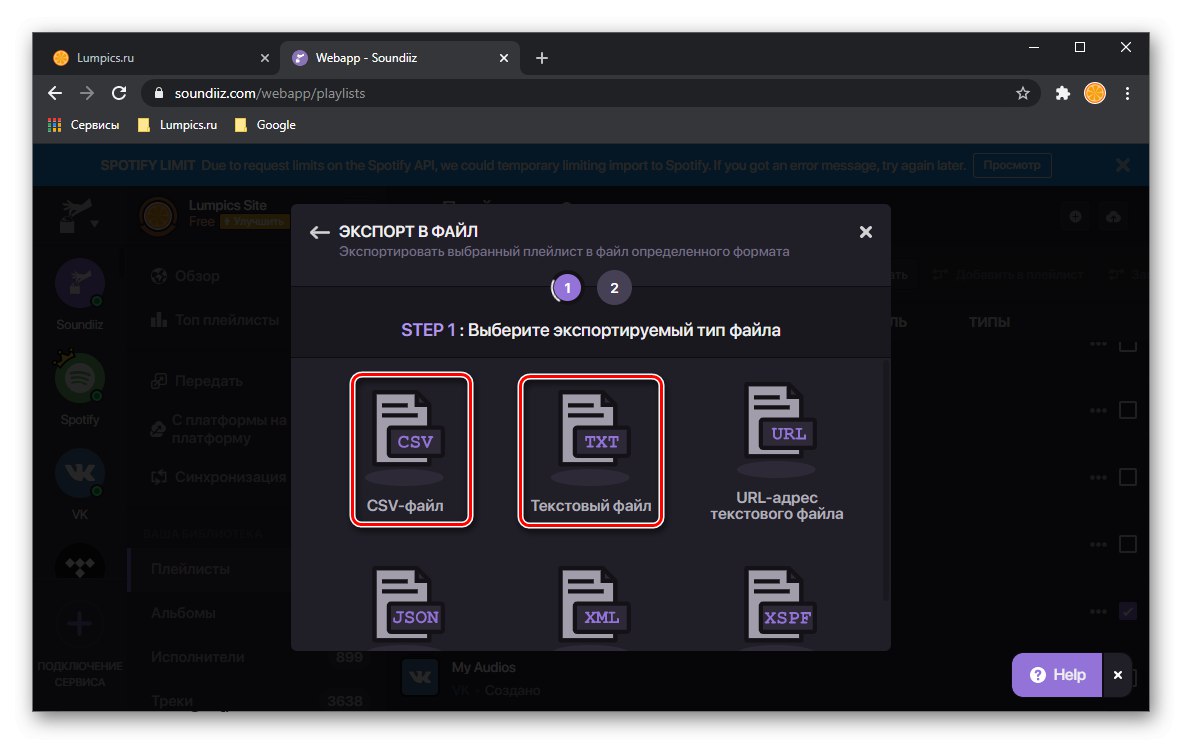Click the site lock icon in address bar
1182x744 pixels.
point(158,93)
